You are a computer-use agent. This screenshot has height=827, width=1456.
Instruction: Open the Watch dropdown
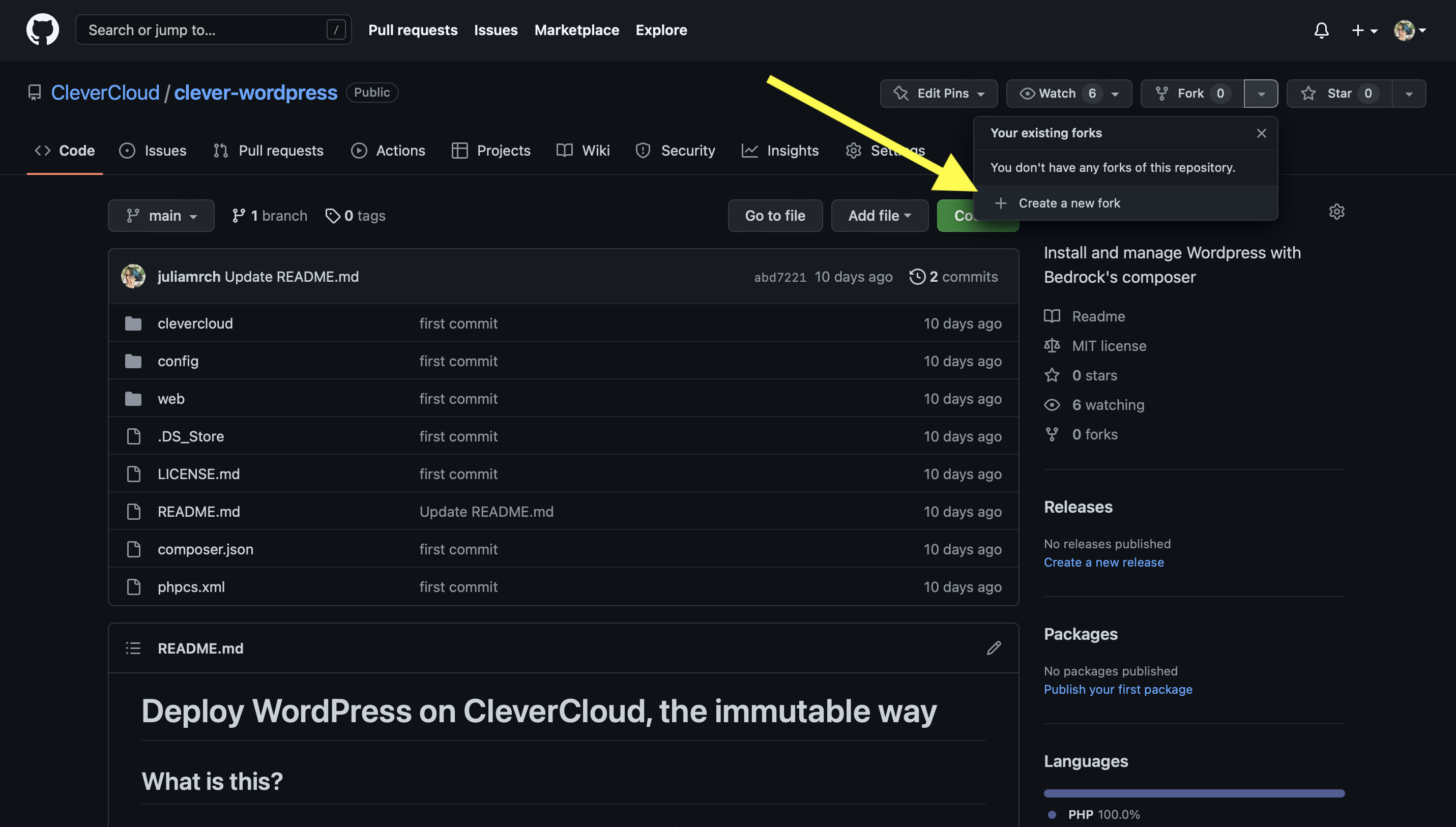[x=1068, y=93]
